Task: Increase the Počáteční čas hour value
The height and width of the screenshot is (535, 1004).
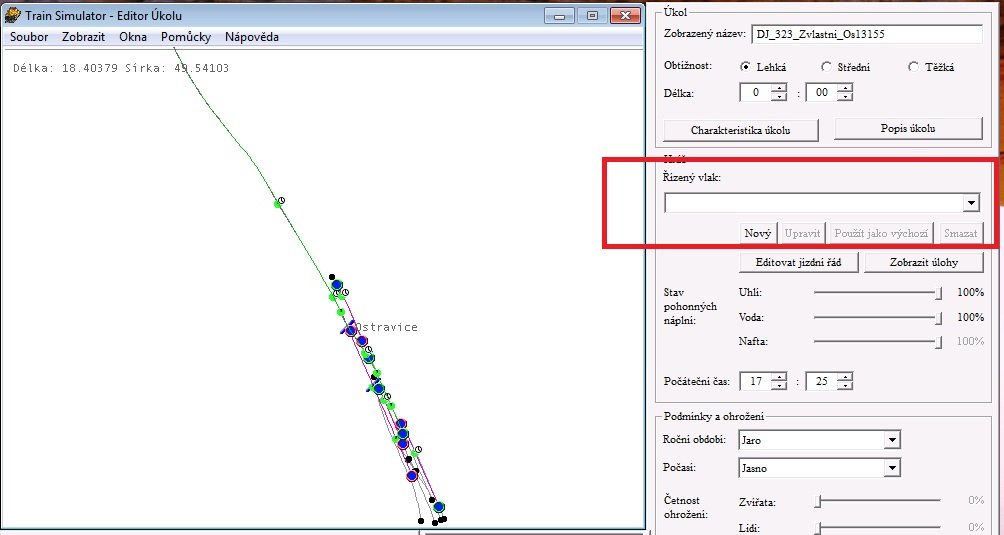Action: pyautogui.click(x=778, y=376)
